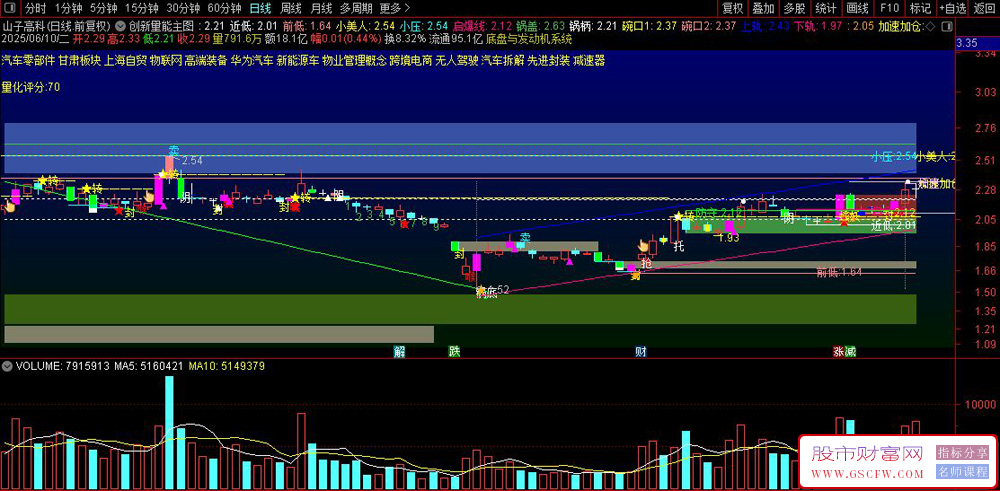This screenshot has height=491, width=1000.
Task: Click the 底盘与发动机系统 industry label
Action: click(x=529, y=39)
